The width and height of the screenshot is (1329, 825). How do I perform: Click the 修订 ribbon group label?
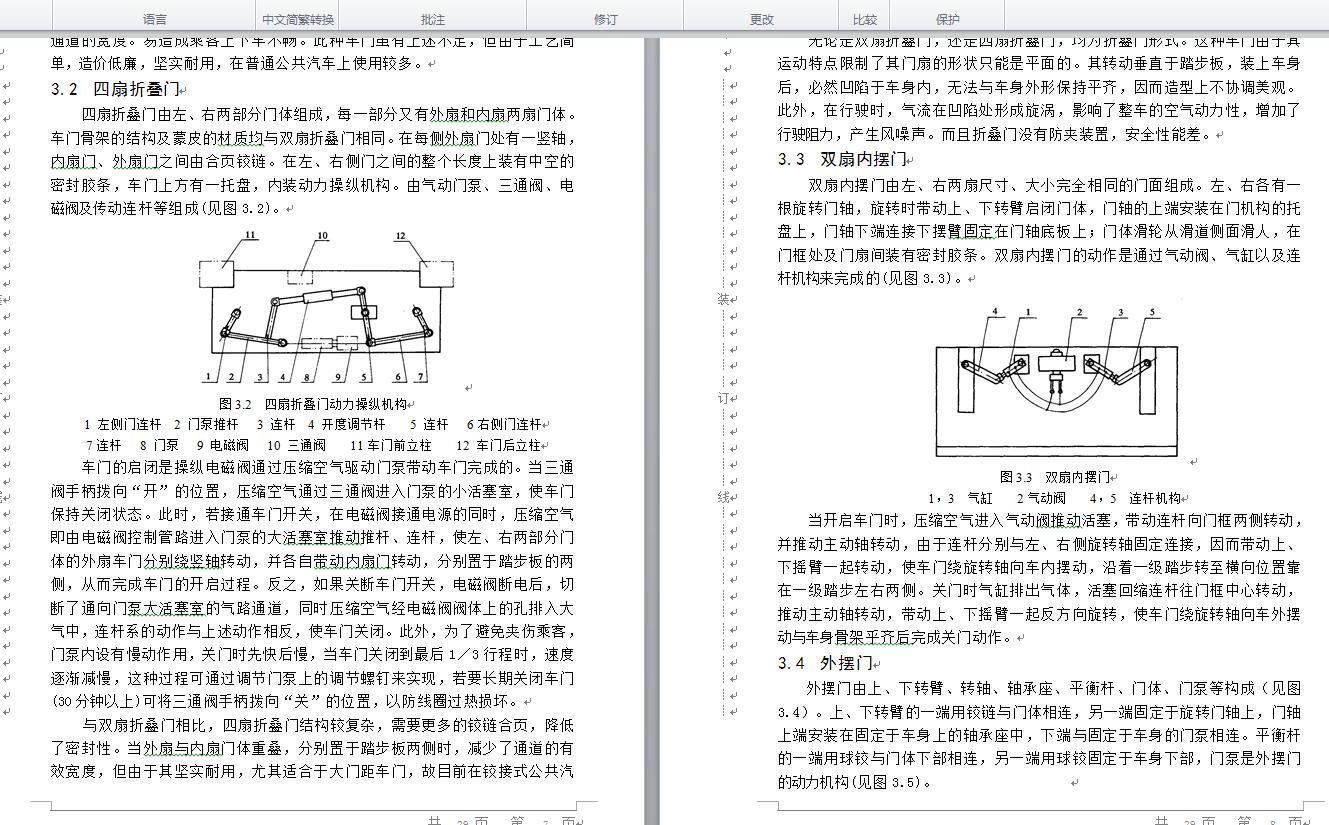605,19
